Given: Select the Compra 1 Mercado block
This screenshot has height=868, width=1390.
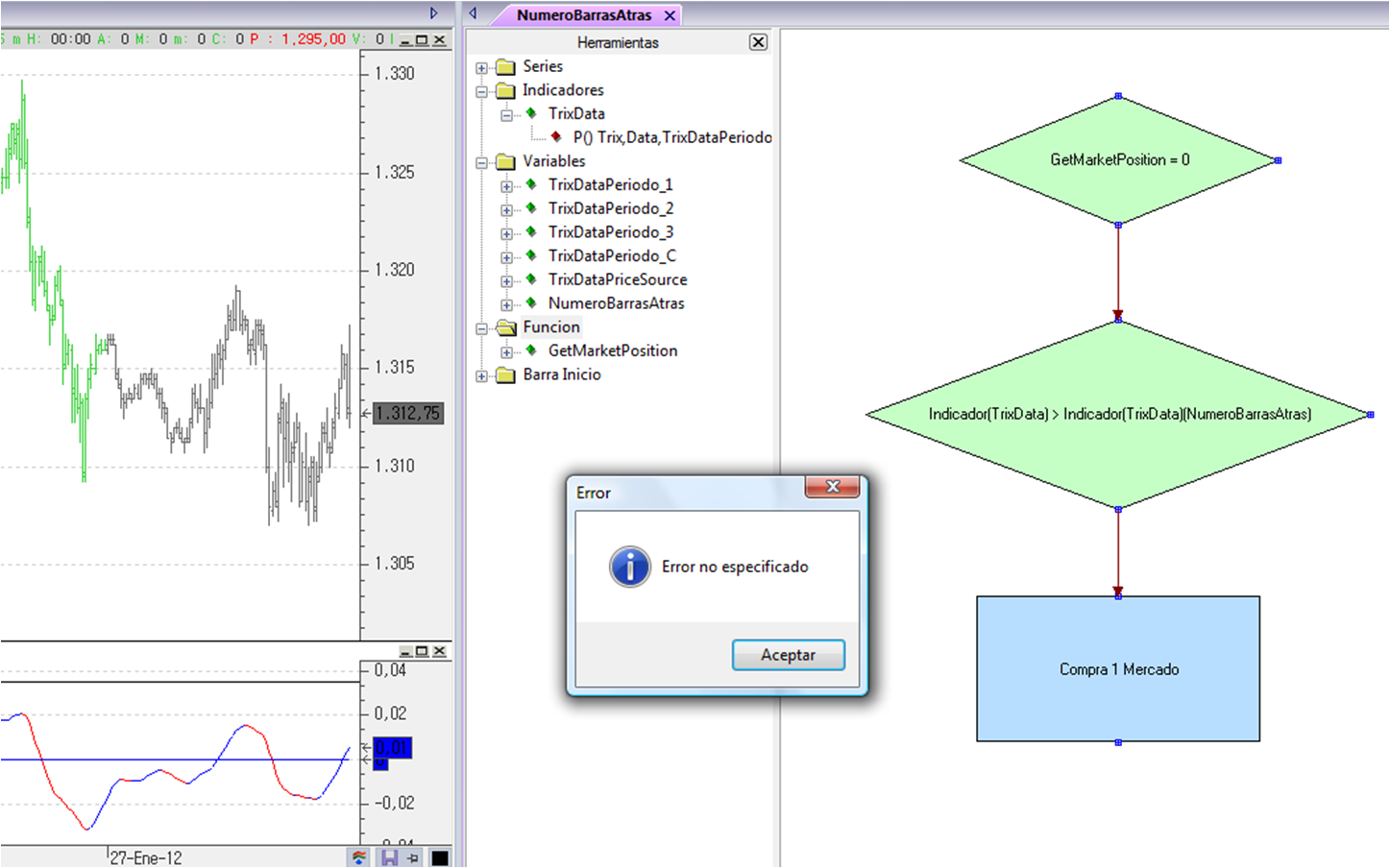Looking at the screenshot, I should pos(1118,669).
